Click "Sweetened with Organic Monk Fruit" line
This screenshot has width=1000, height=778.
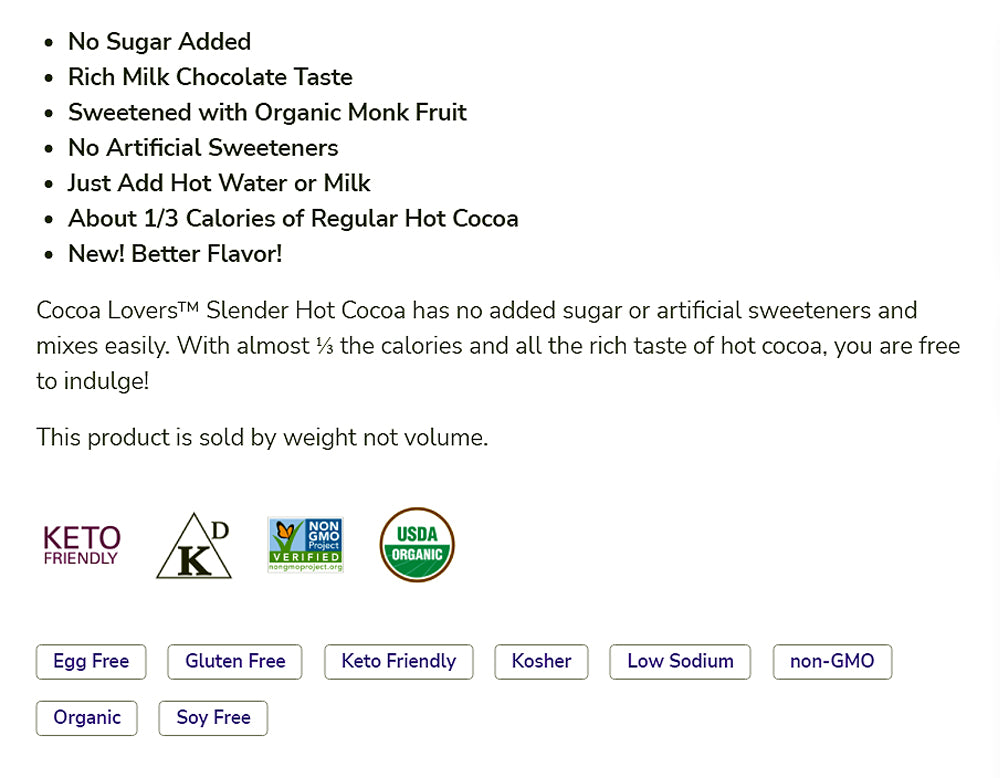pyautogui.click(x=267, y=112)
